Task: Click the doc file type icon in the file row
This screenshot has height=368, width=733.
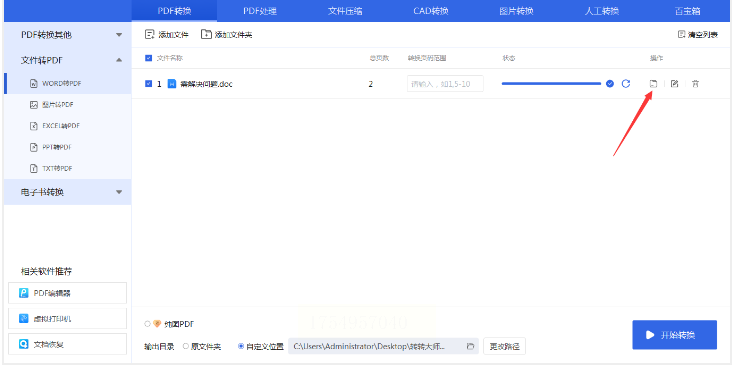Action: point(172,84)
